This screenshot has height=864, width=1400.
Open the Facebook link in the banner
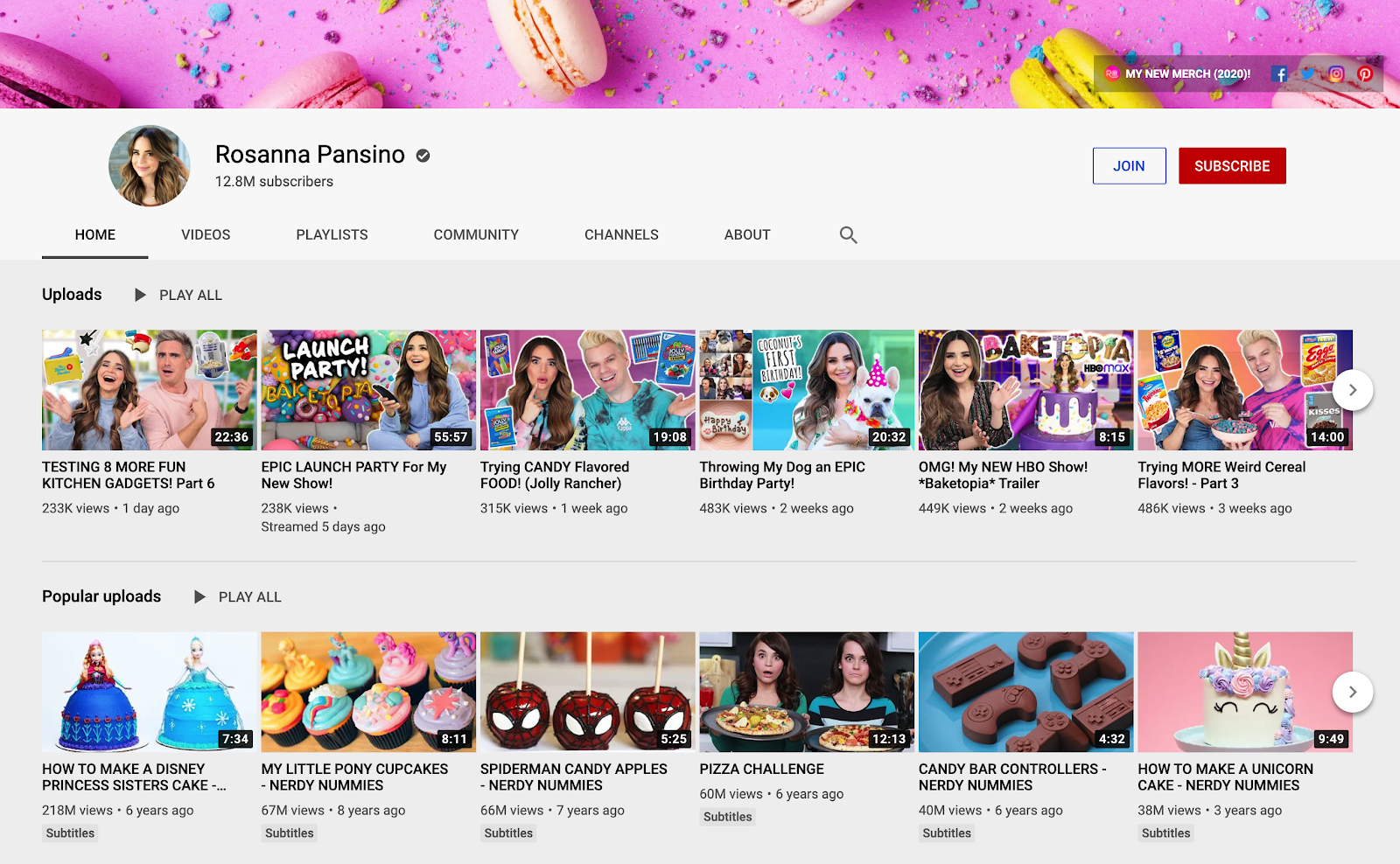pyautogui.click(x=1279, y=74)
